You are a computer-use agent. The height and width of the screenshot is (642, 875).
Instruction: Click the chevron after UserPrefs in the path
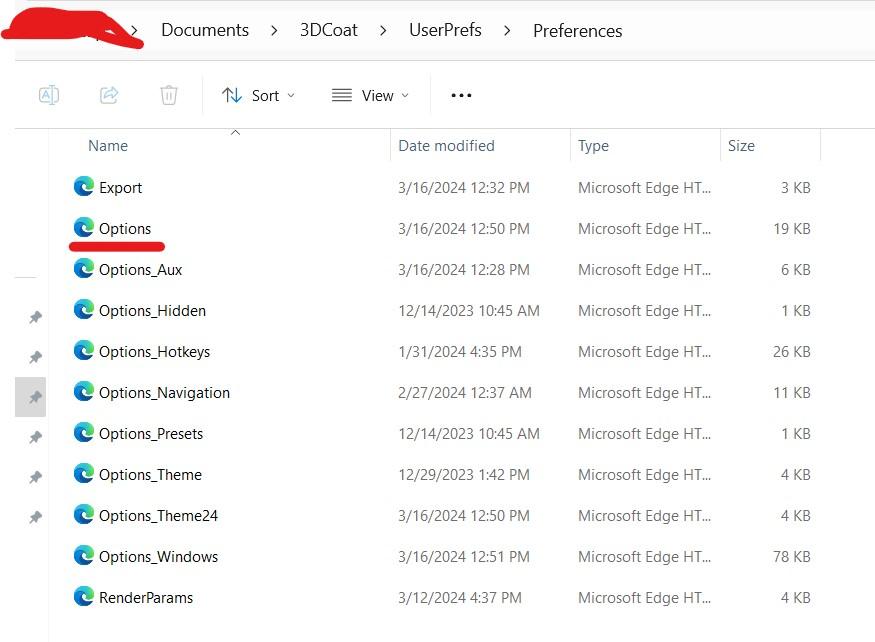point(507,30)
